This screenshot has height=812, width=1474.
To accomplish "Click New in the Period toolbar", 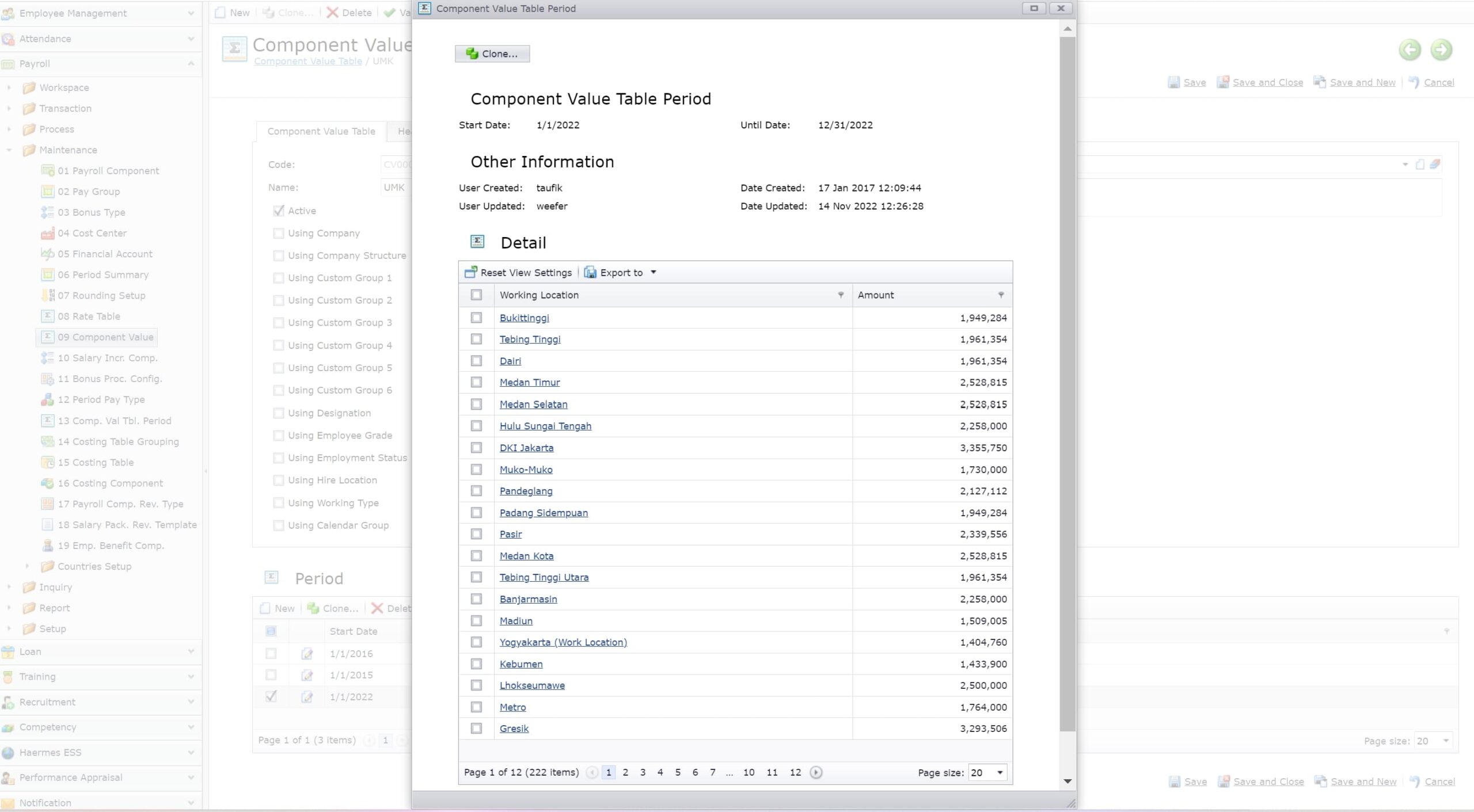I will [x=278, y=608].
